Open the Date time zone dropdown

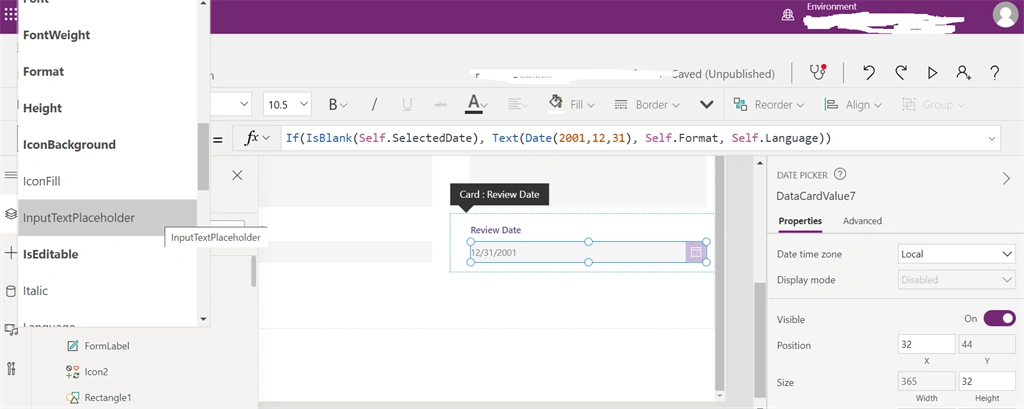click(x=957, y=254)
